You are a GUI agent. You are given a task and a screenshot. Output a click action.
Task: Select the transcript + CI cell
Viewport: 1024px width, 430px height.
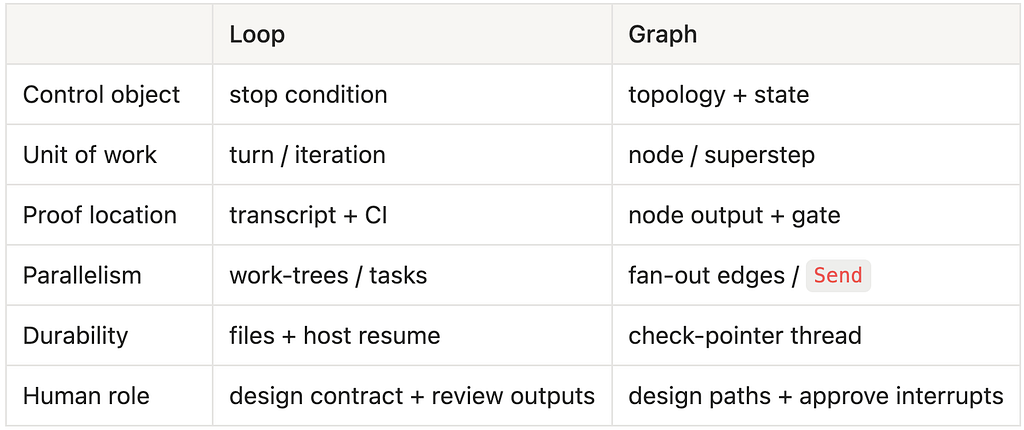pyautogui.click(x=412, y=215)
